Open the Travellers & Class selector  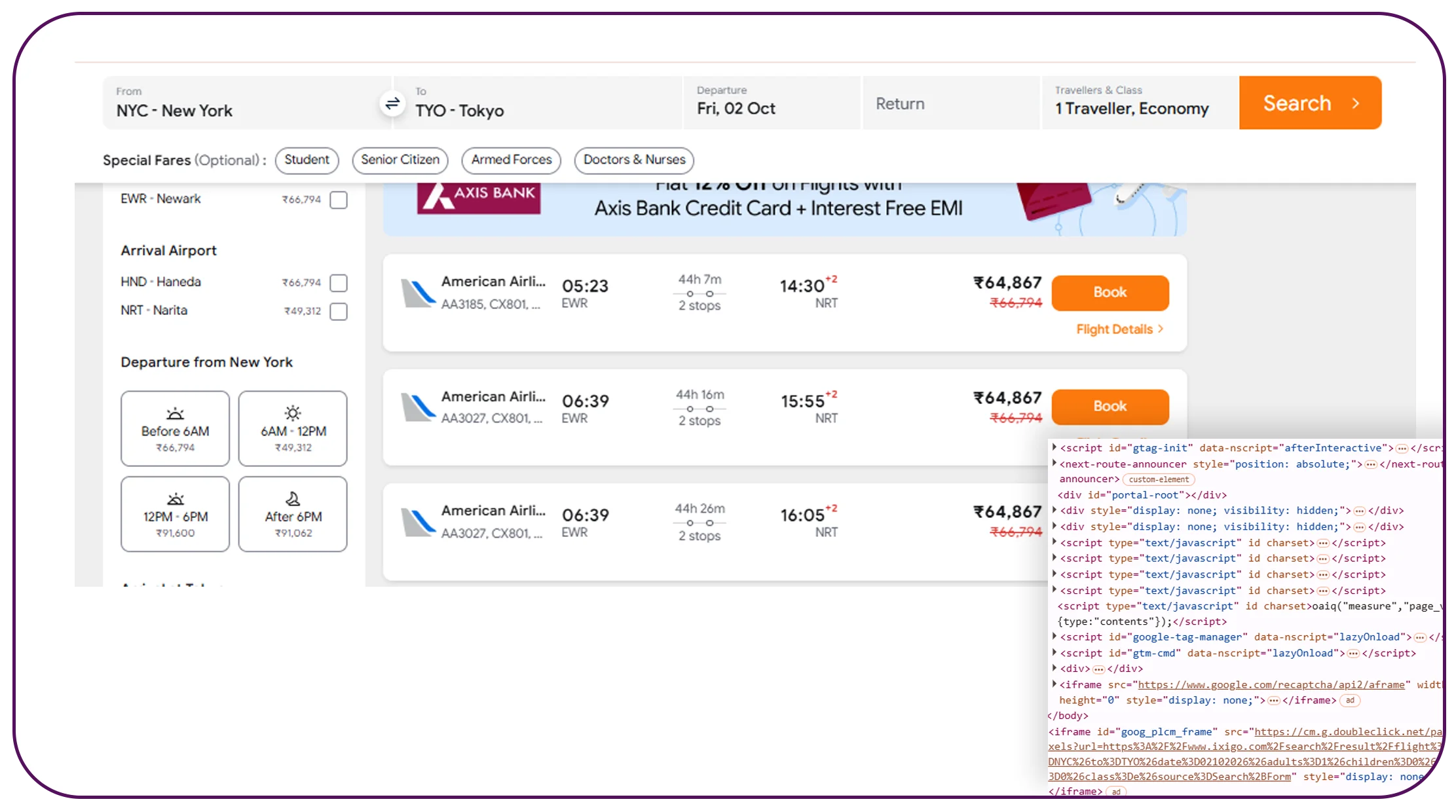coord(1139,103)
